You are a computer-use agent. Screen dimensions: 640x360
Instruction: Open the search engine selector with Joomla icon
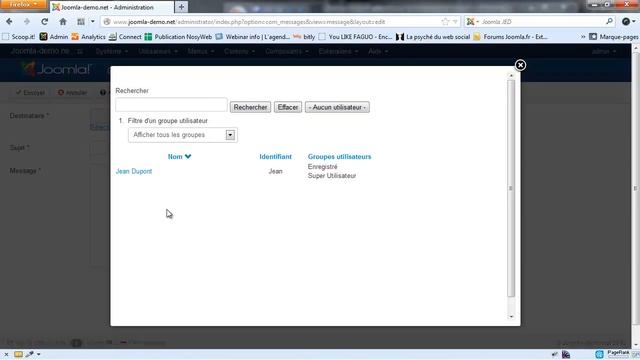(472, 22)
